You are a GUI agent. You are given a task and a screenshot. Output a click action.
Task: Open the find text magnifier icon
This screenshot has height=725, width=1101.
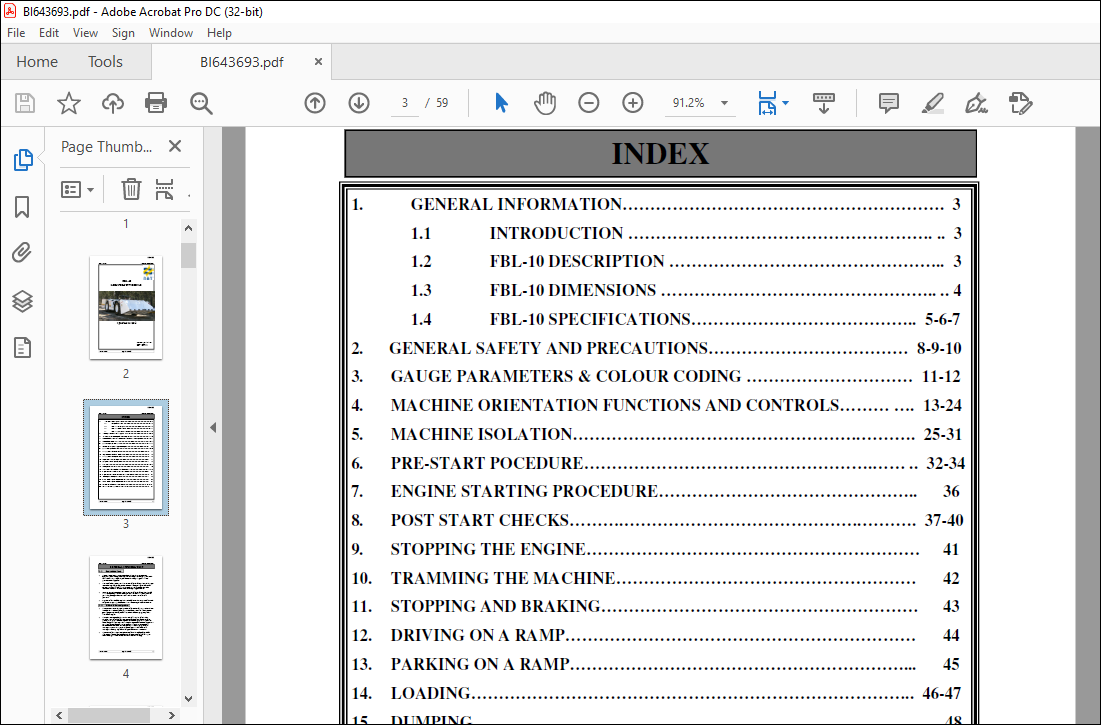point(201,103)
